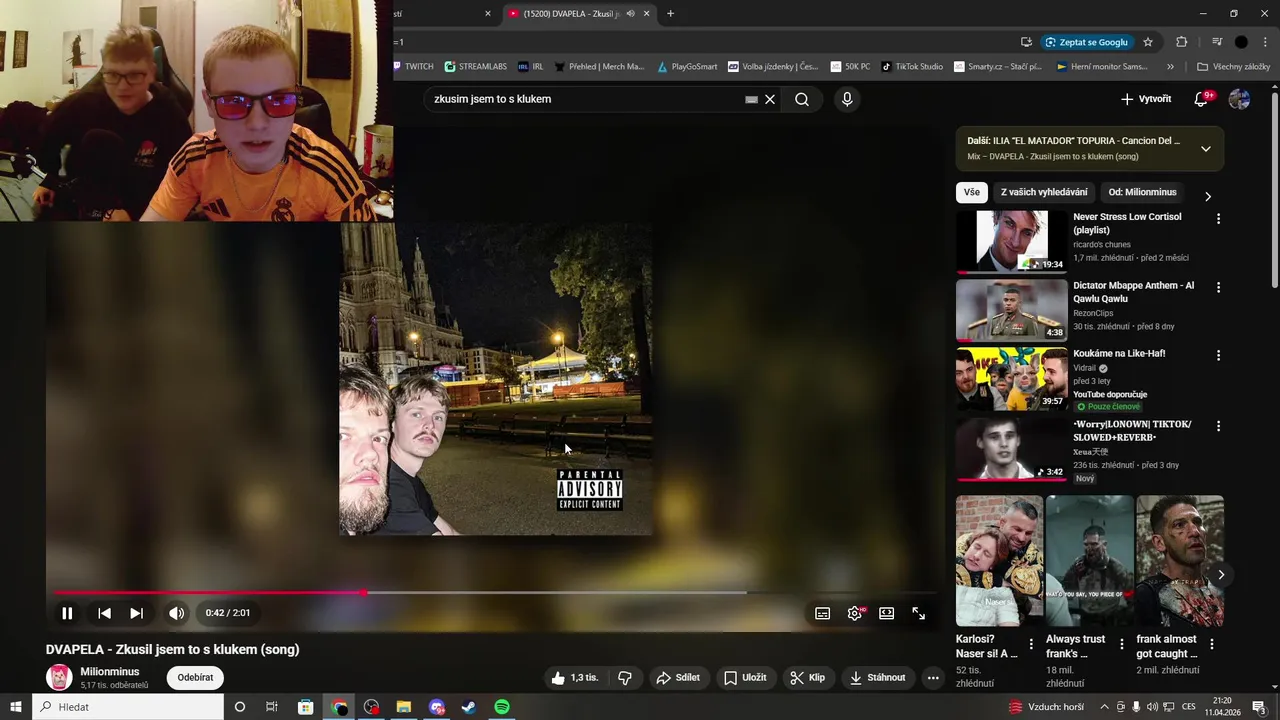Image resolution: width=1280 pixels, height=720 pixels.
Task: Show hidden bookmarks with double chevron
Action: 1170,67
